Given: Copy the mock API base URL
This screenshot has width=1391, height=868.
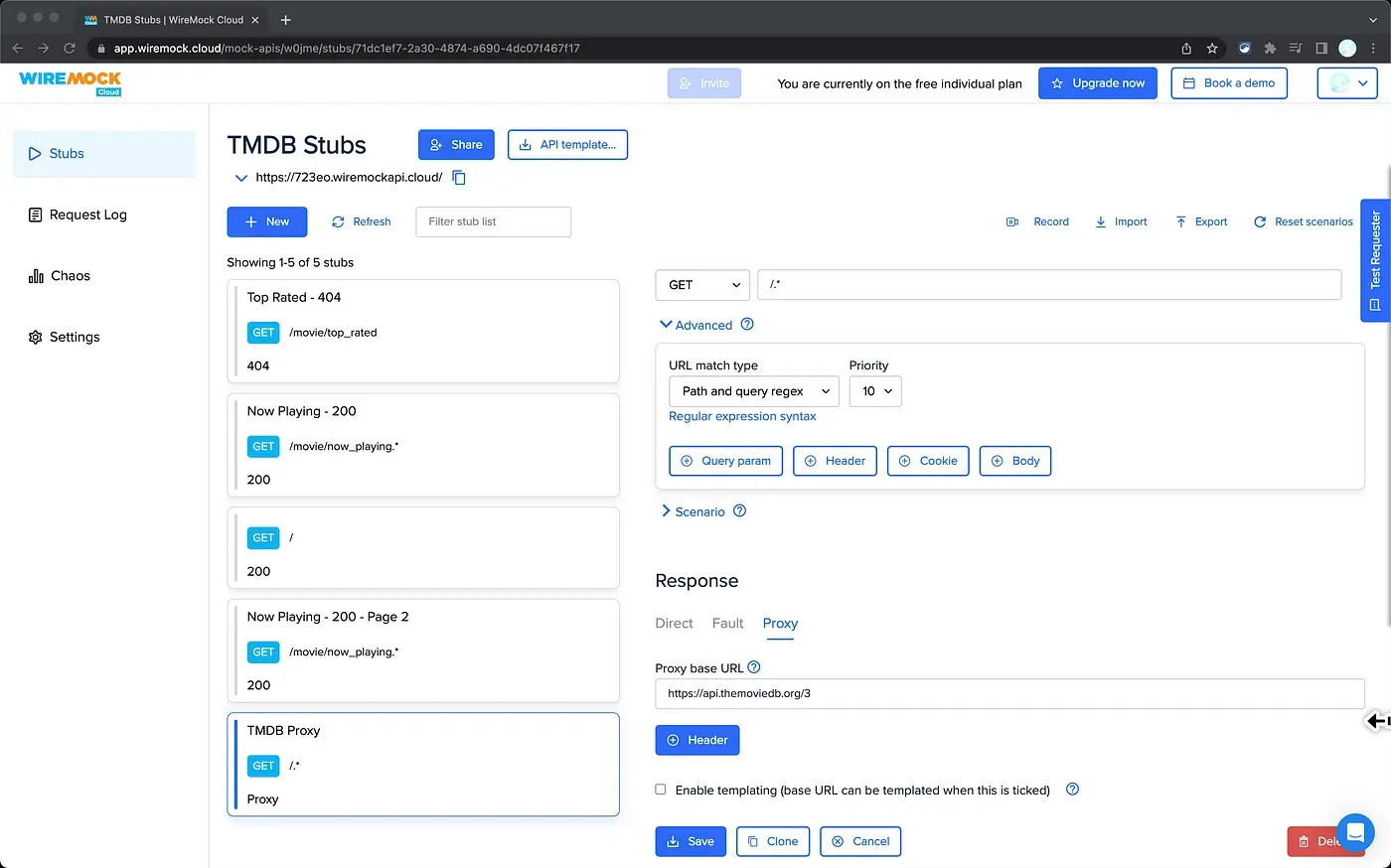Looking at the screenshot, I should tap(459, 178).
